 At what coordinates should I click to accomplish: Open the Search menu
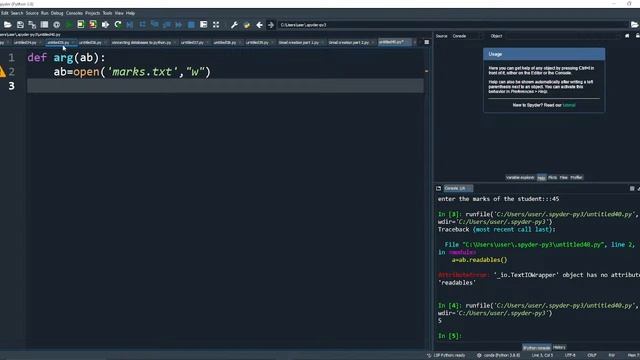click(x=17, y=13)
